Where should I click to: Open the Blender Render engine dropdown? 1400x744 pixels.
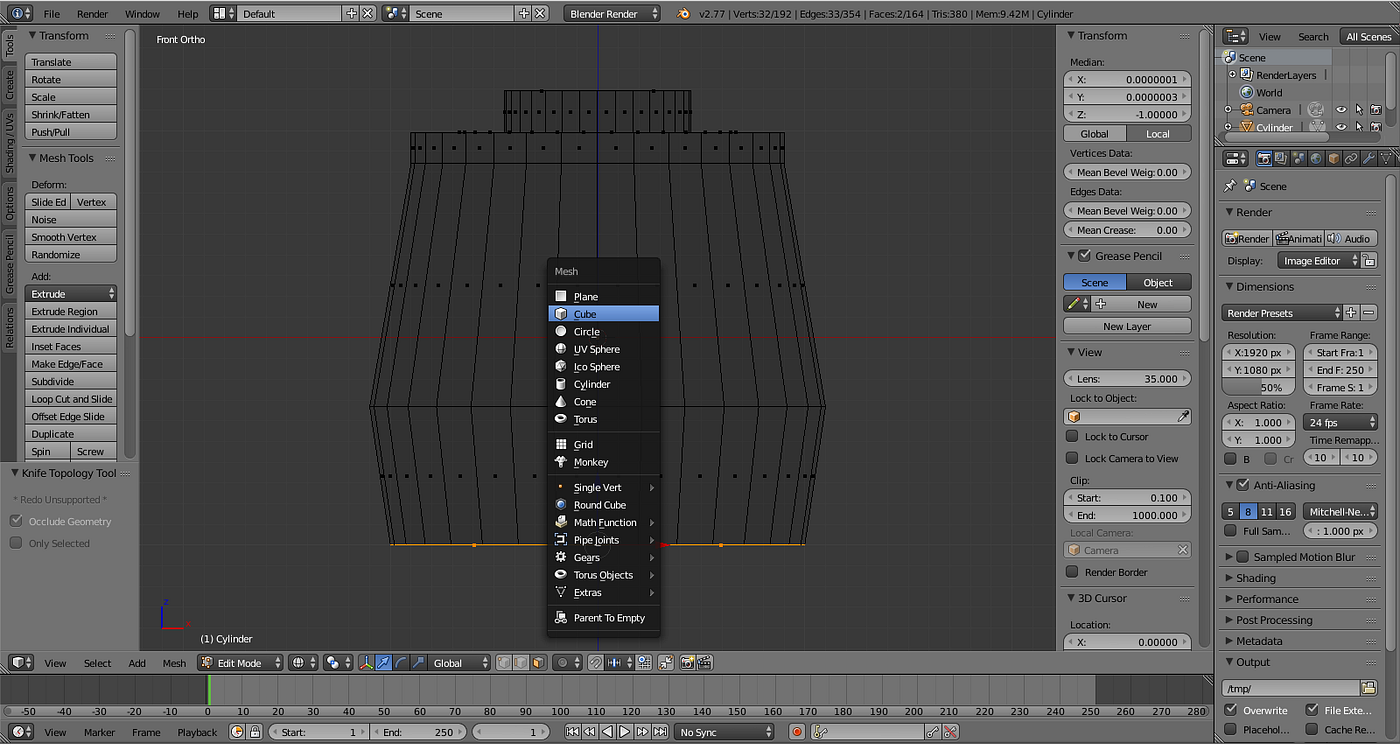[x=613, y=14]
